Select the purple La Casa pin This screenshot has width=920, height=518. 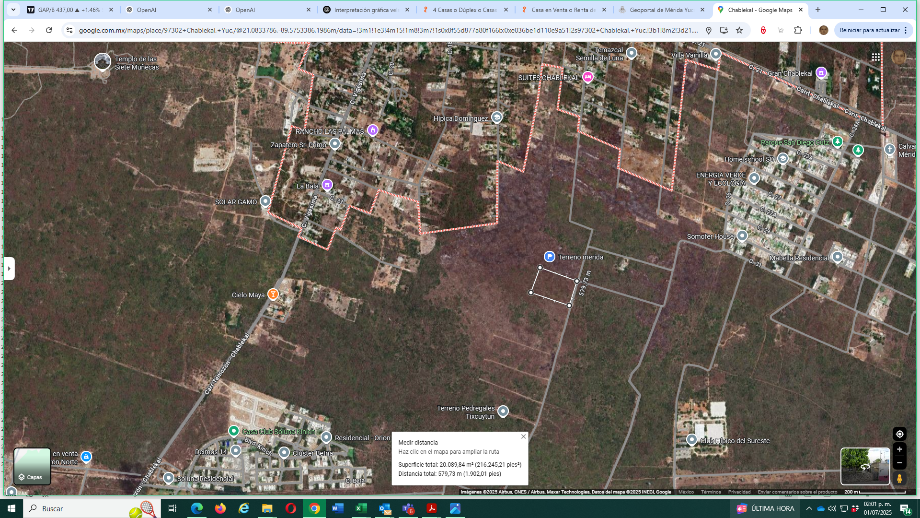[327, 185]
